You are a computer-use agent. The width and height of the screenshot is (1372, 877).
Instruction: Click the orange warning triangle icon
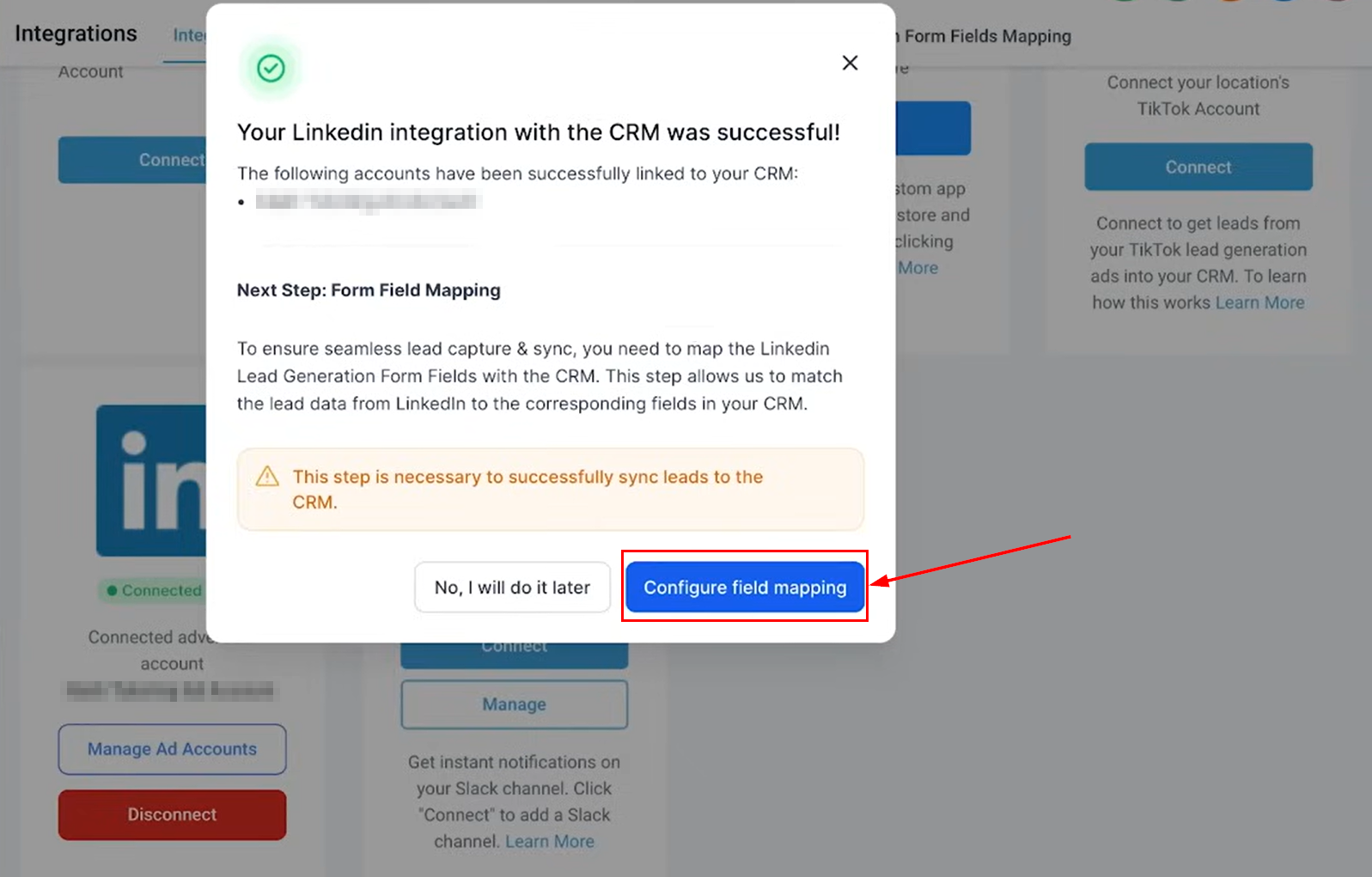pyautogui.click(x=267, y=477)
